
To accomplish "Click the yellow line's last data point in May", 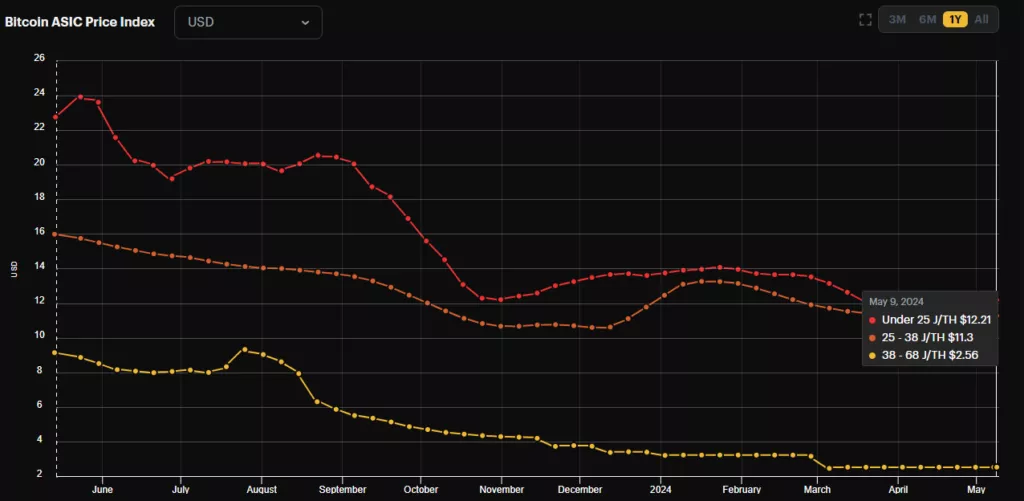I will click(x=996, y=467).
